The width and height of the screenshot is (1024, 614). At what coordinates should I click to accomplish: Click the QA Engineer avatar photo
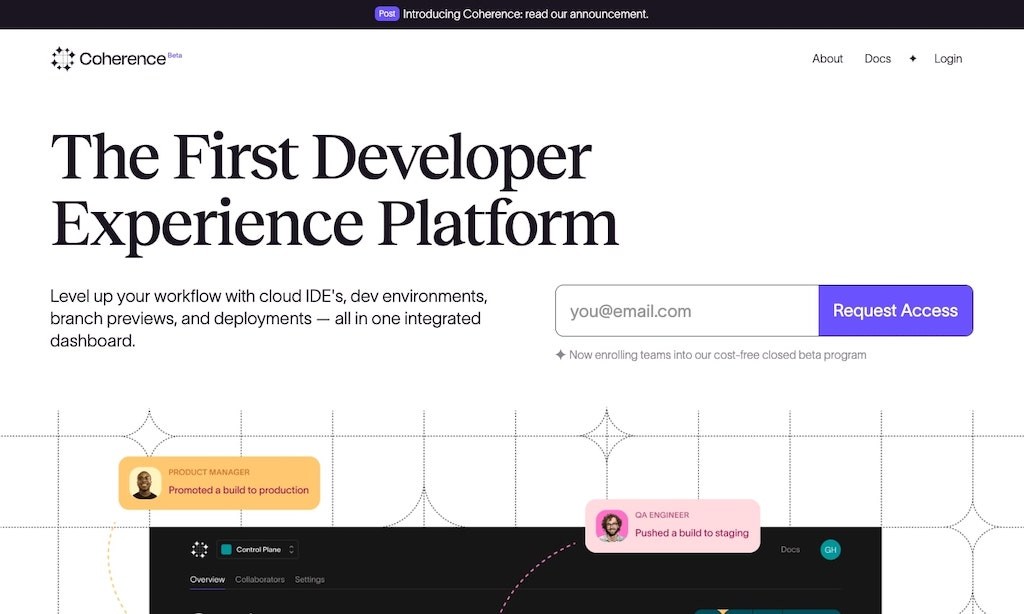pos(612,526)
